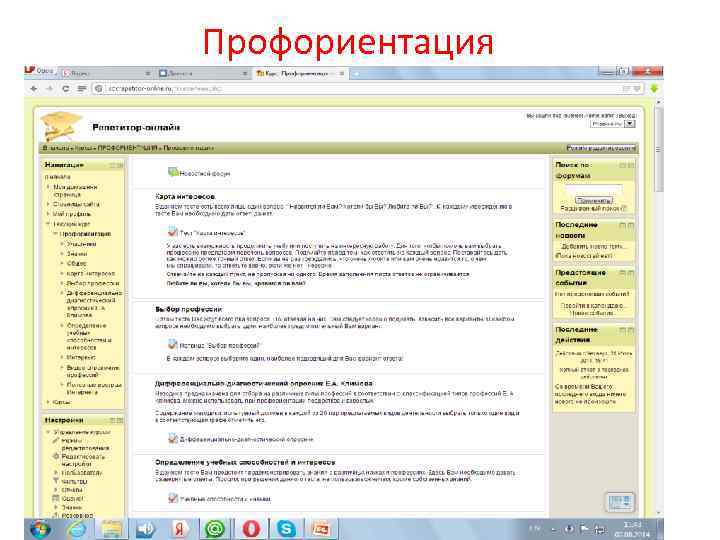Expand the "Мой профиль" tree node

click(48, 214)
